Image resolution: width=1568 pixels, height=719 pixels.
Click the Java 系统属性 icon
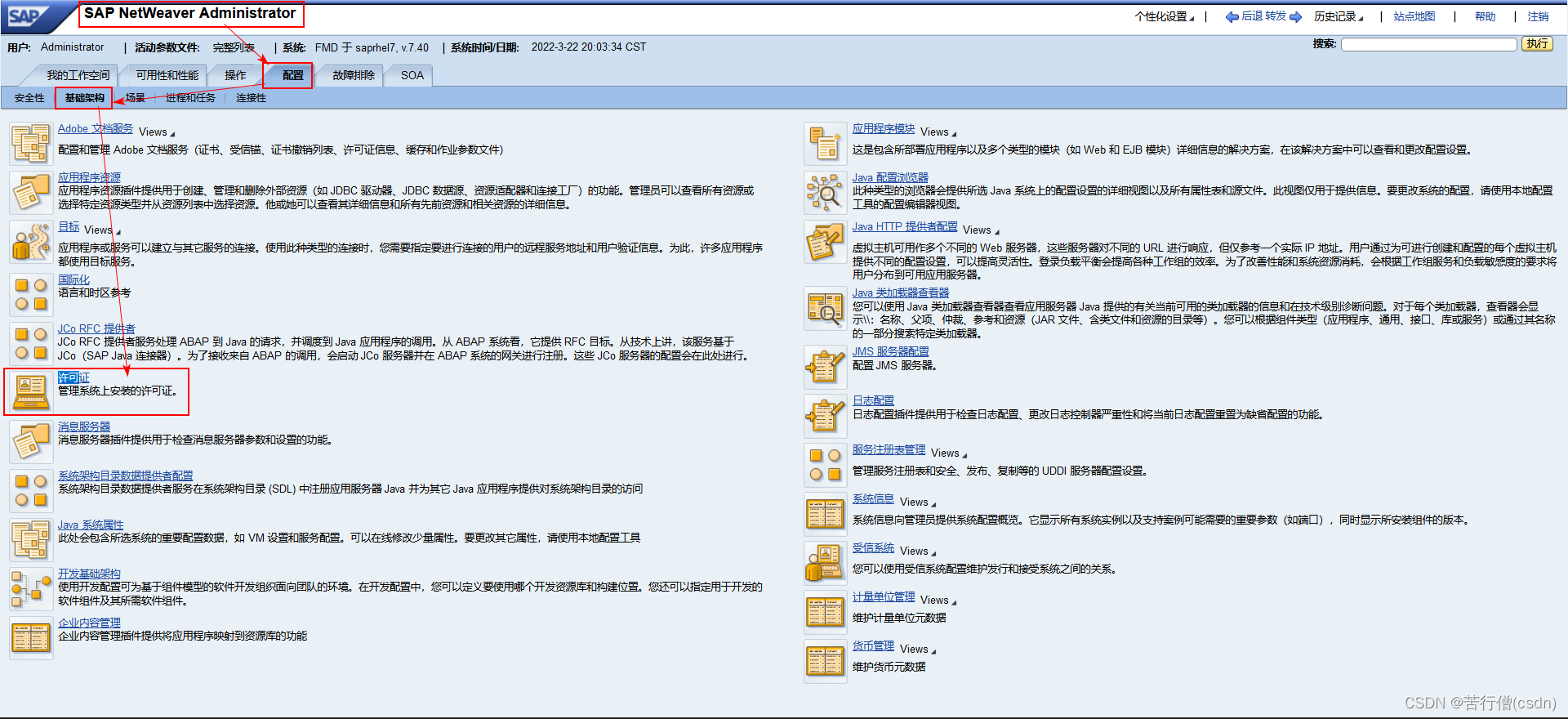(x=31, y=539)
